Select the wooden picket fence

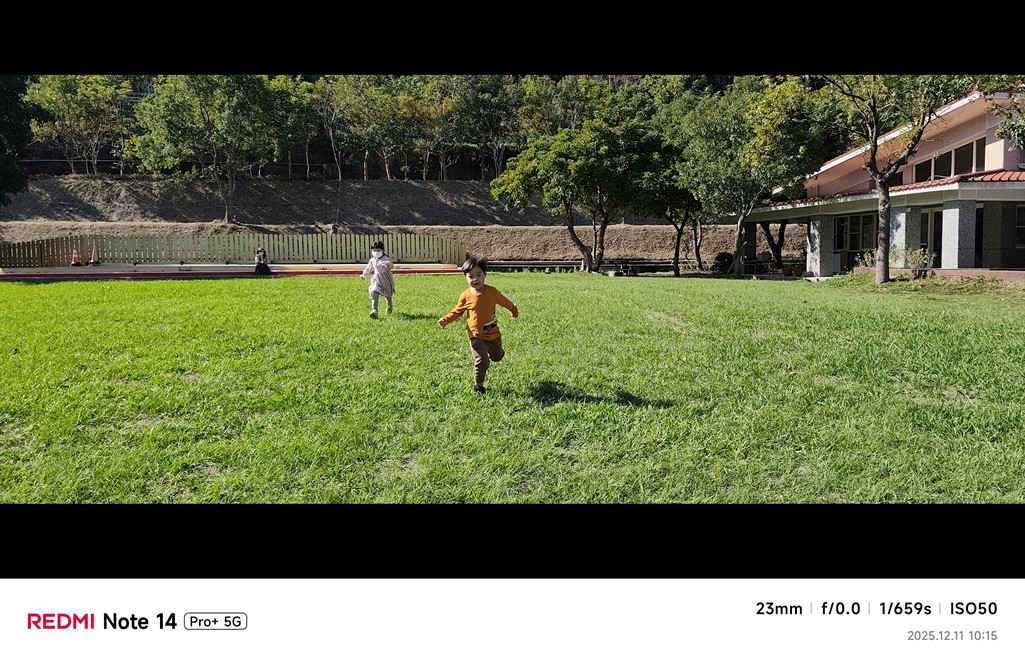click(232, 249)
